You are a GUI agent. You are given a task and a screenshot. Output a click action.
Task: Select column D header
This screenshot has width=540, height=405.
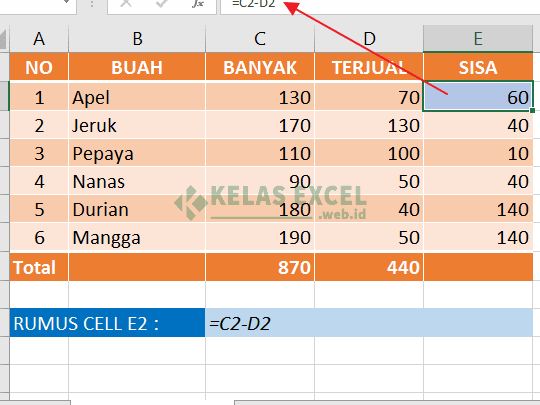tap(369, 39)
